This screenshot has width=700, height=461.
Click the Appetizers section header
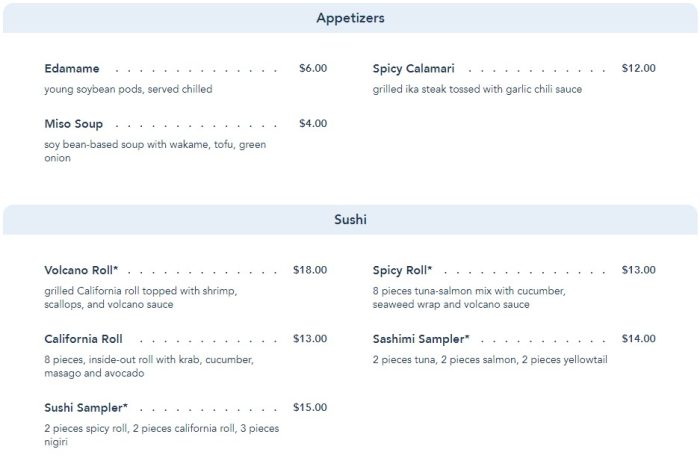point(350,18)
